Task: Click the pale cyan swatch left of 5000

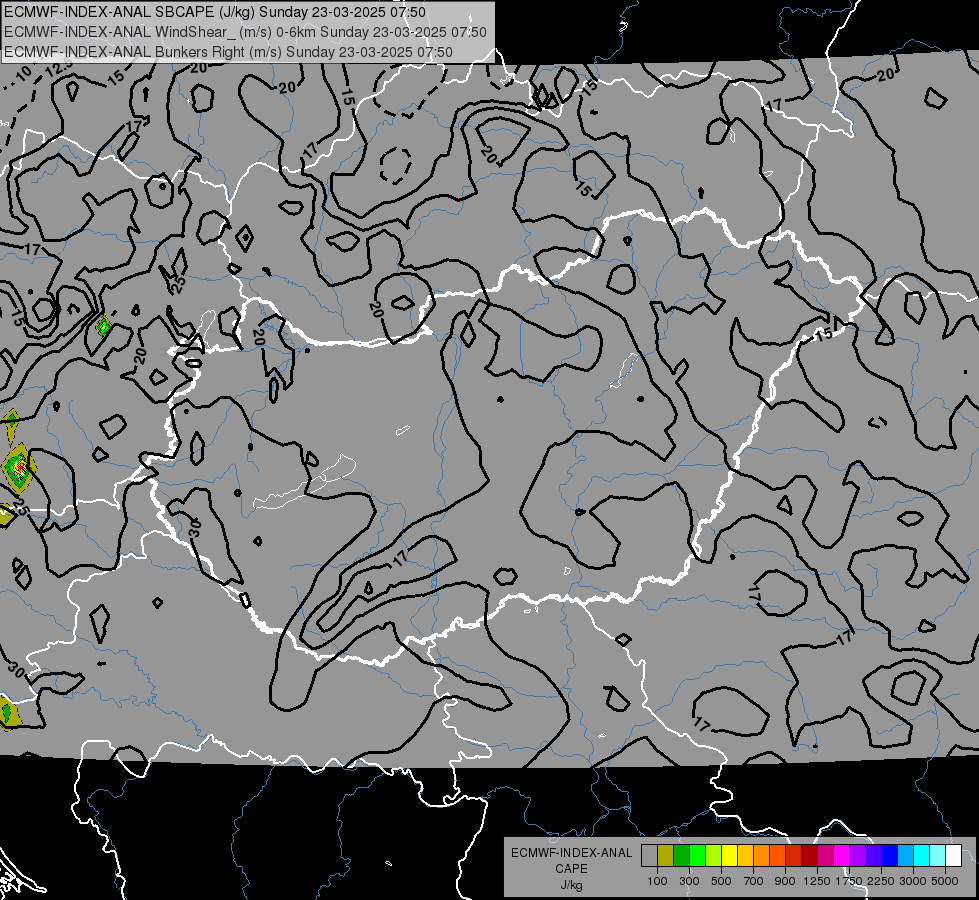Action: [x=937, y=855]
